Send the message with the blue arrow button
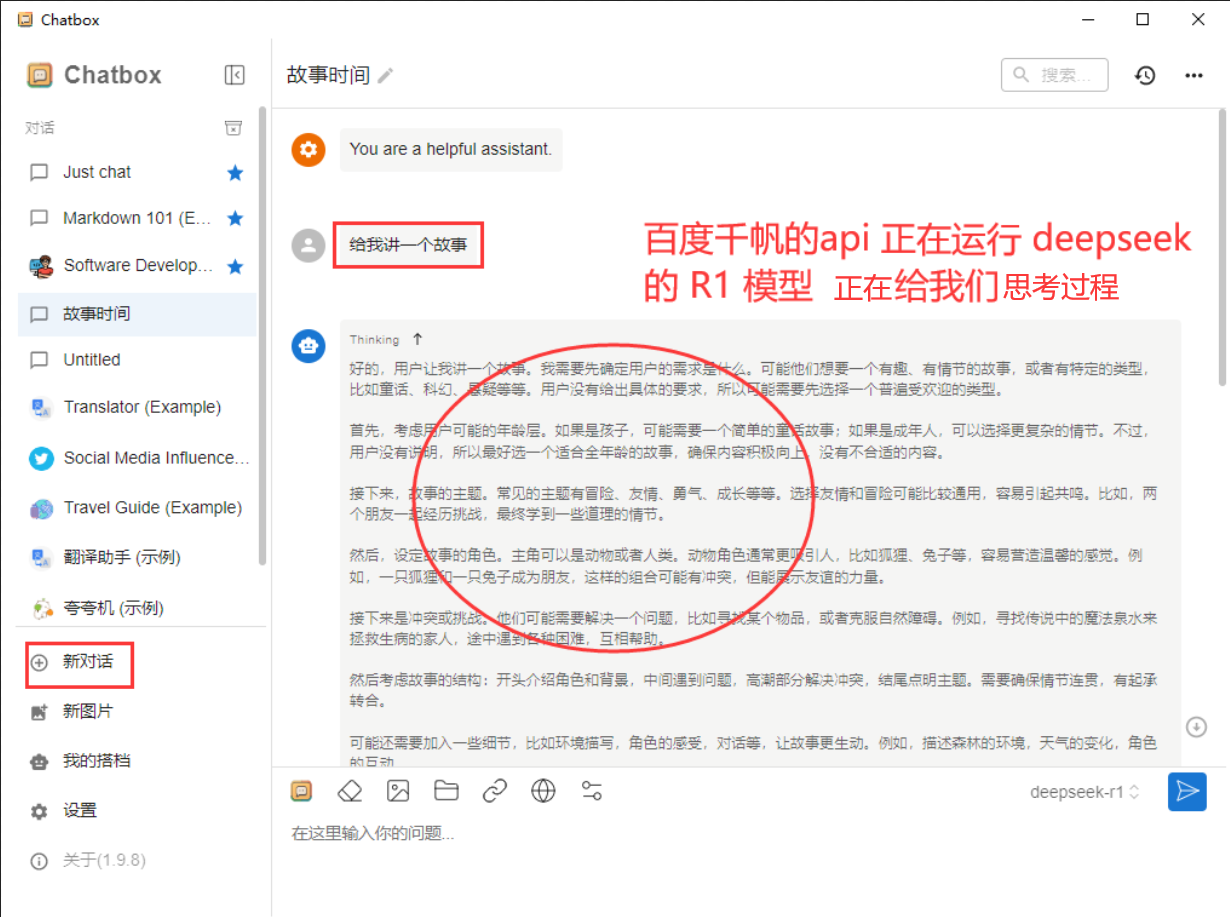The height and width of the screenshot is (917, 1230). tap(1187, 791)
